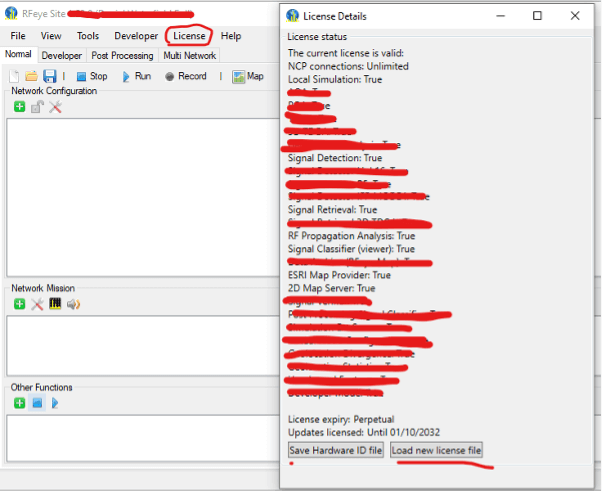Click the blue stop icon in Other Functions
Screen dimensions: 602x492
(37, 403)
